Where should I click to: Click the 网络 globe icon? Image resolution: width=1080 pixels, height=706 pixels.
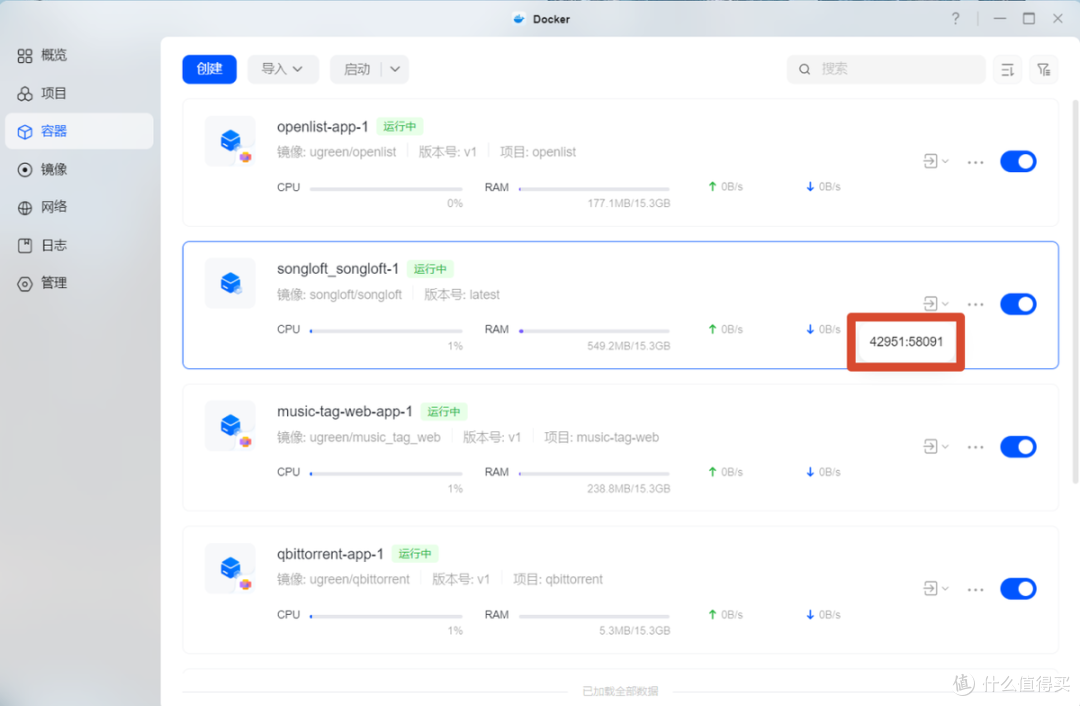(25, 207)
